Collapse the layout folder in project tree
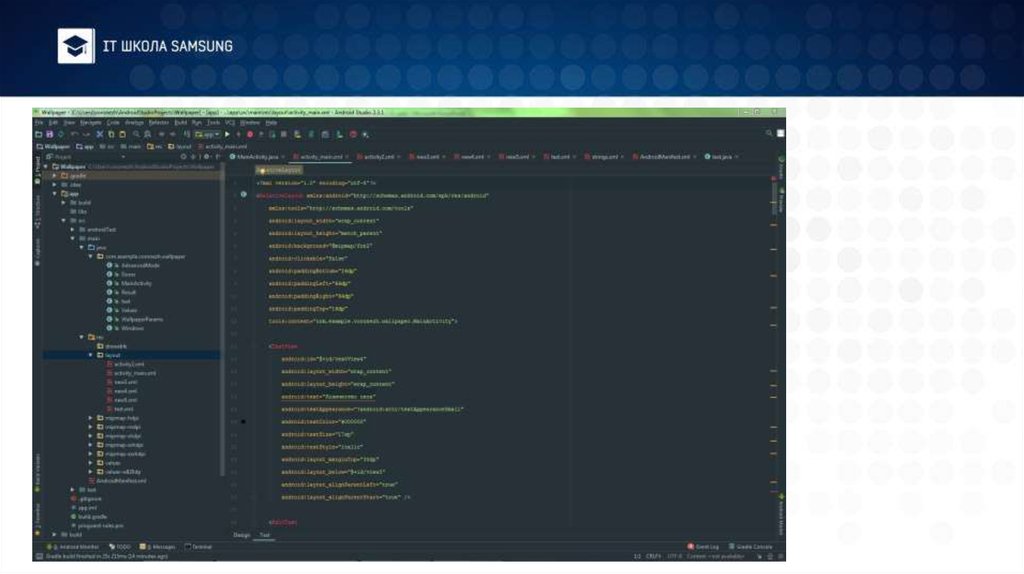This screenshot has height=574, width=1024. click(90, 355)
